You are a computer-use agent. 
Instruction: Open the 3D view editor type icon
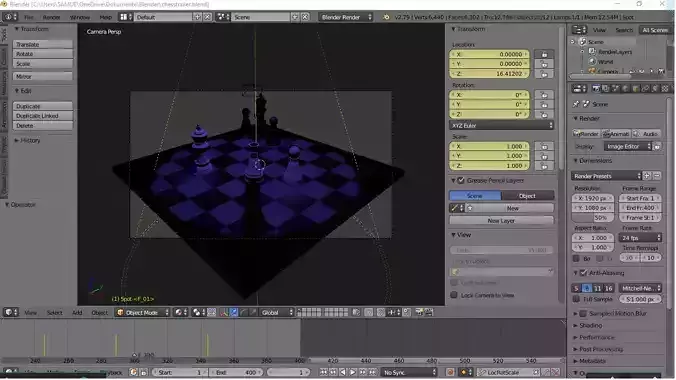tap(10, 313)
